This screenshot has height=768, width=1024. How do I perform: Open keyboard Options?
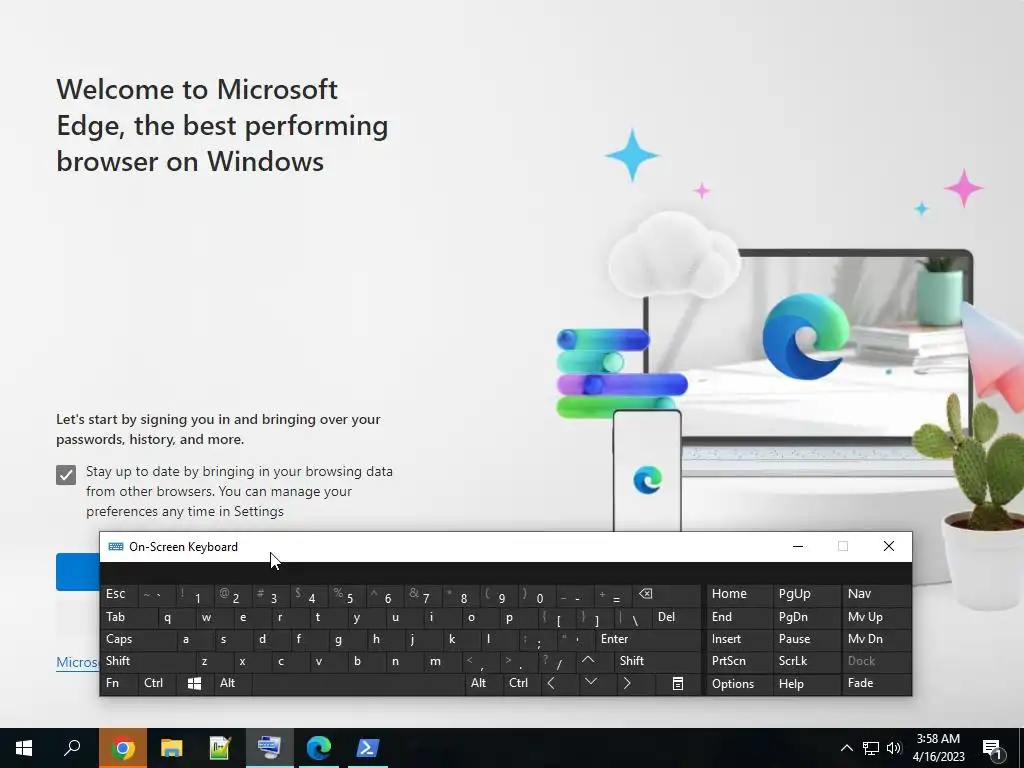point(739,684)
